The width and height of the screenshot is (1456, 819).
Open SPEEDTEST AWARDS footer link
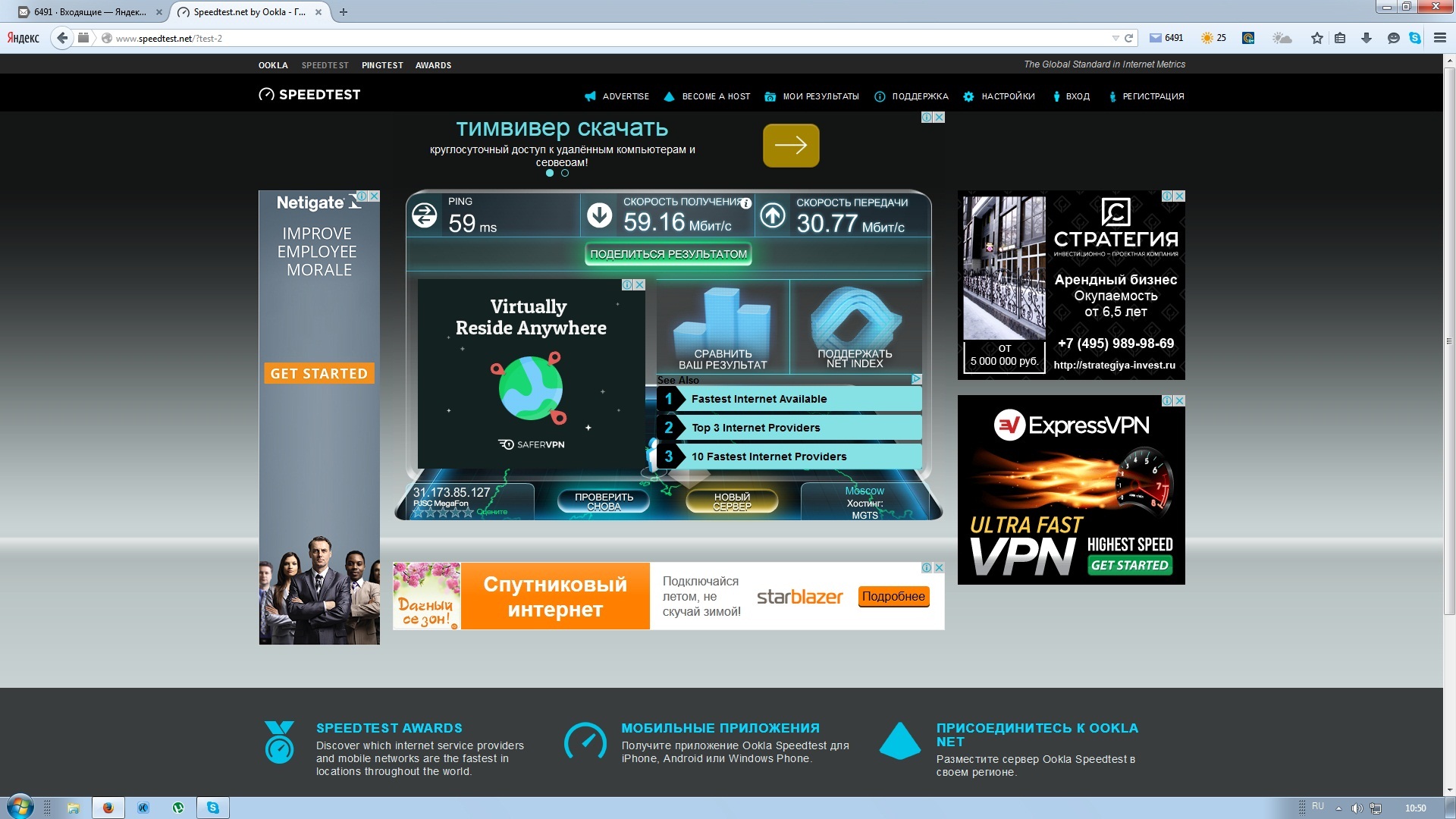389,728
